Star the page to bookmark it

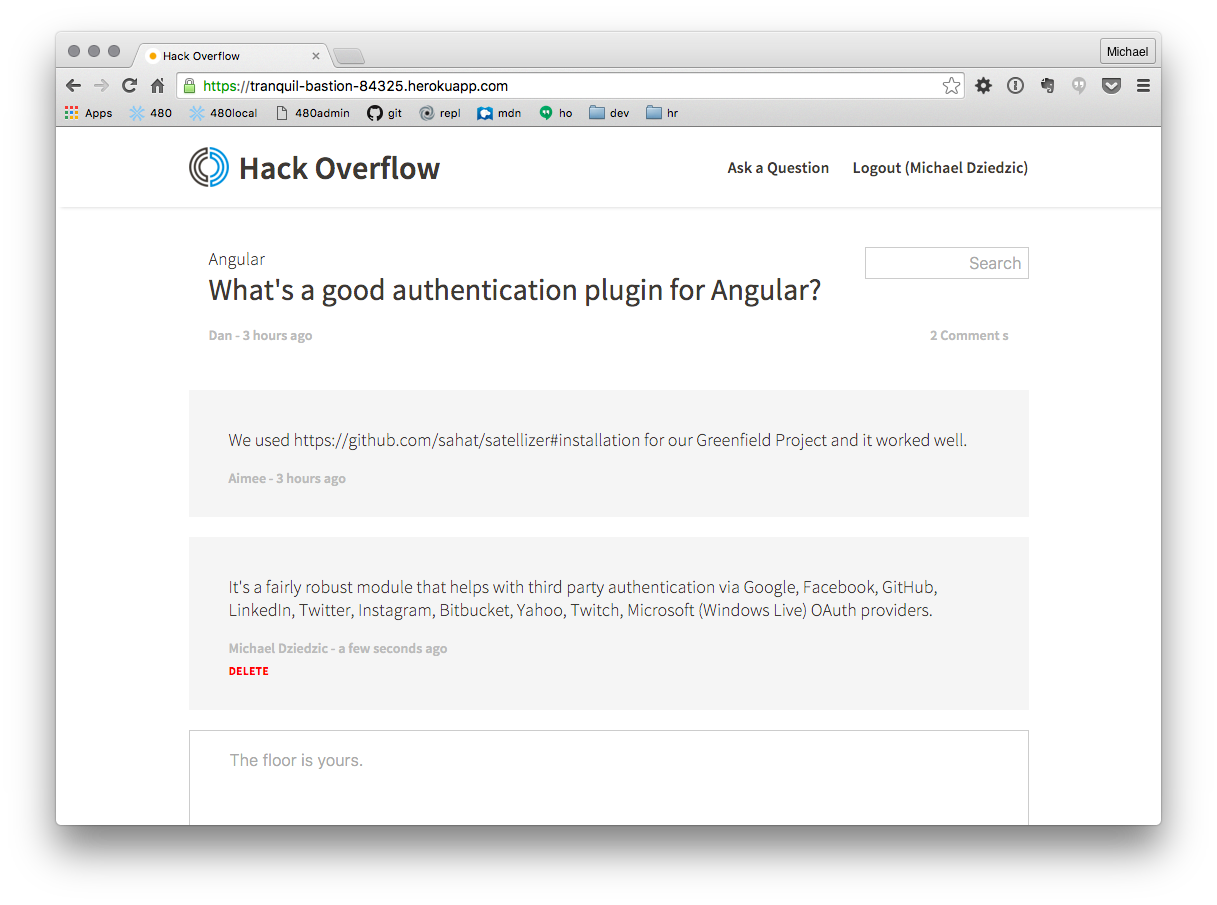951,86
